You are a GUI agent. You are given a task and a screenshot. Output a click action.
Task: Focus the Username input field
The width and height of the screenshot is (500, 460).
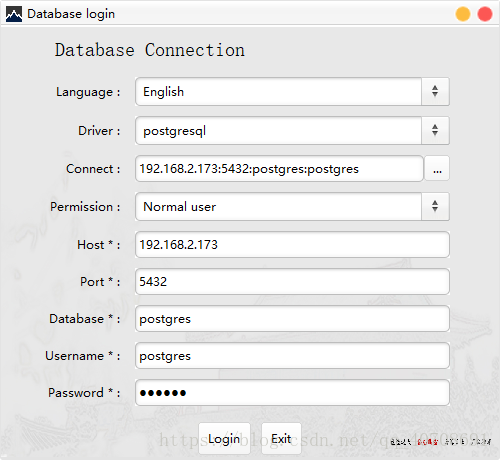click(x=292, y=356)
